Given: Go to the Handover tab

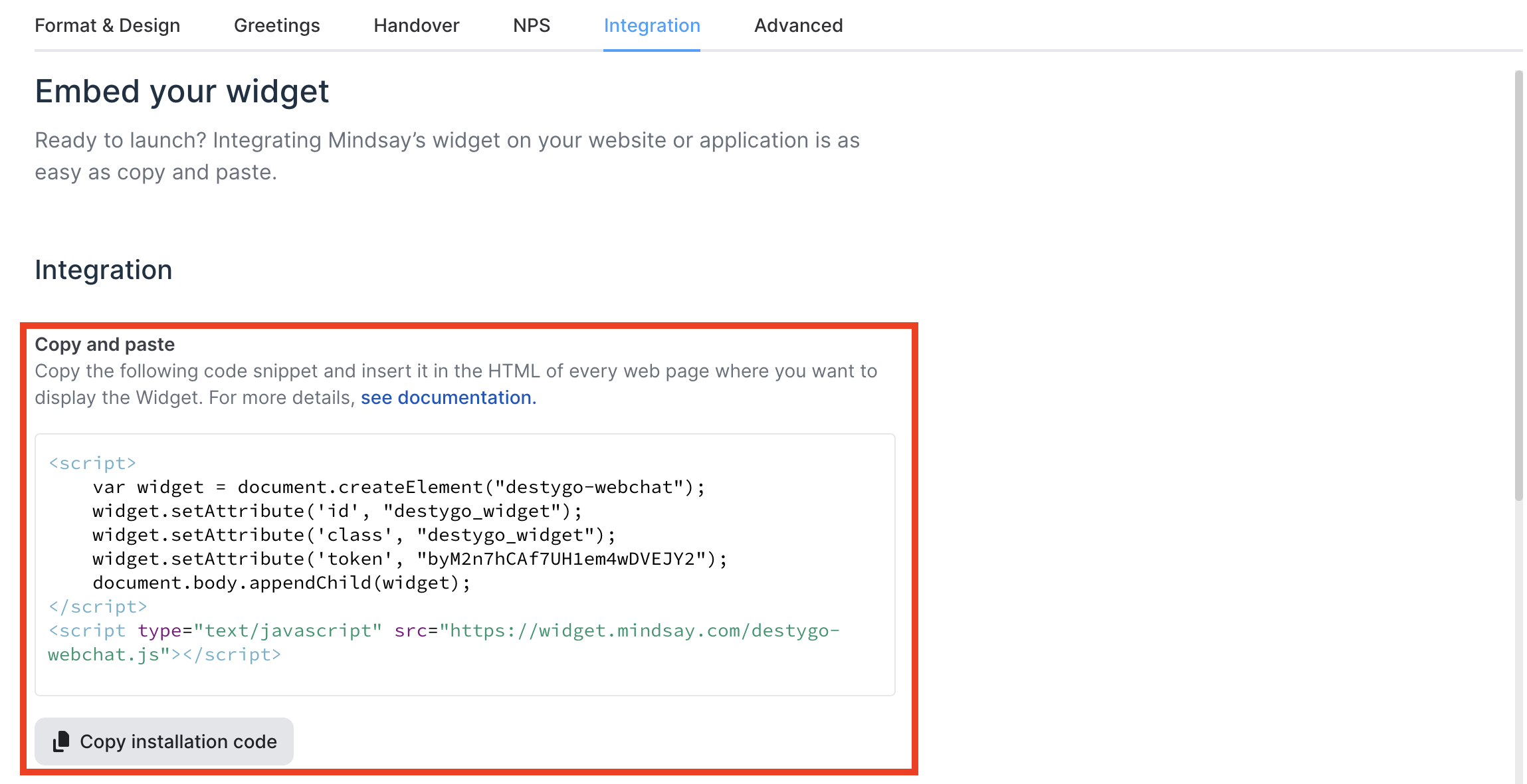Looking at the screenshot, I should coord(416,25).
